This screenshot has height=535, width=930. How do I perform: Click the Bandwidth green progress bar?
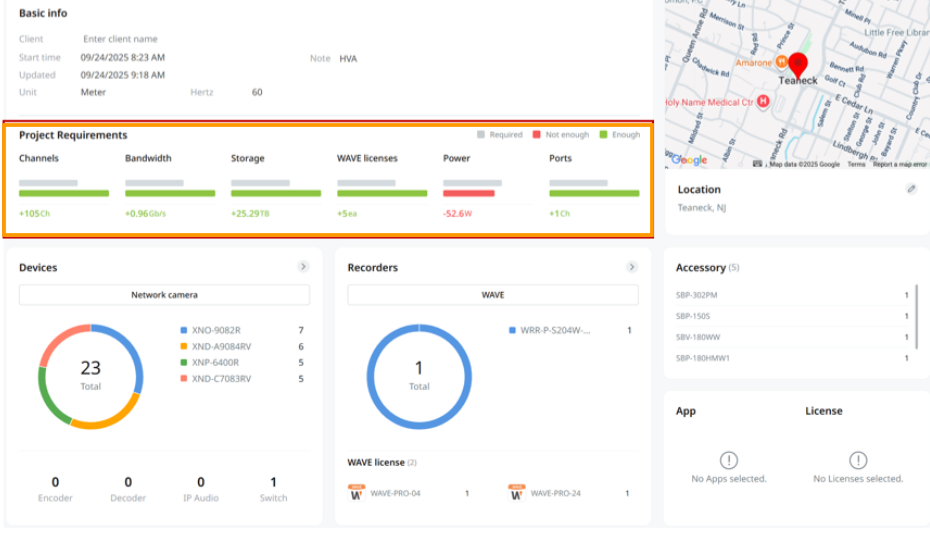click(170, 193)
